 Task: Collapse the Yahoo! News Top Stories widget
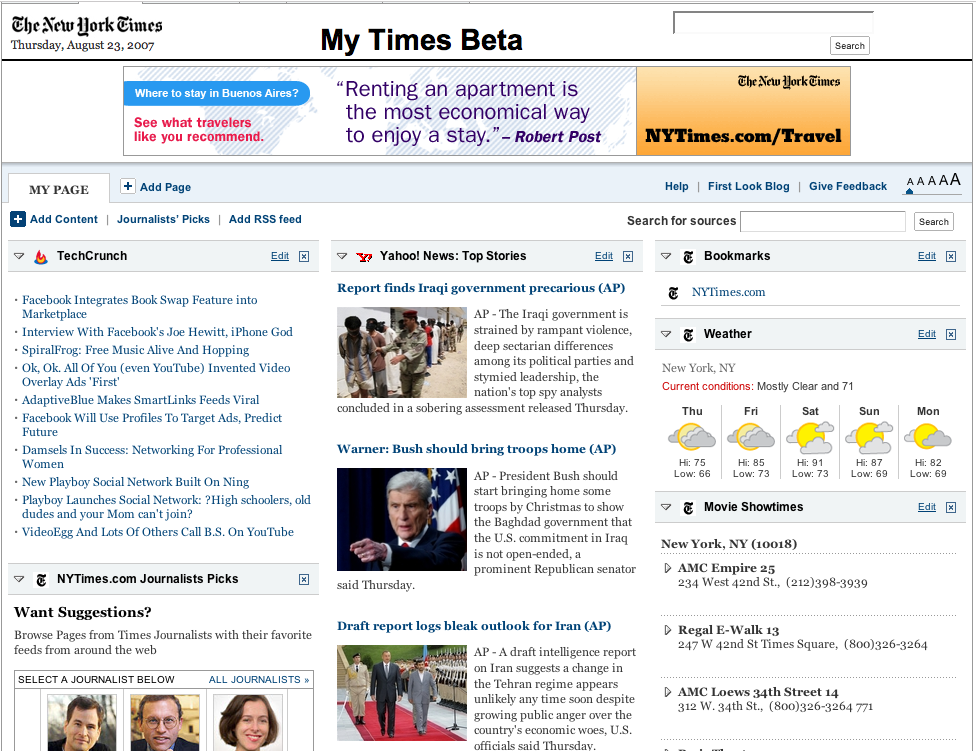342,256
